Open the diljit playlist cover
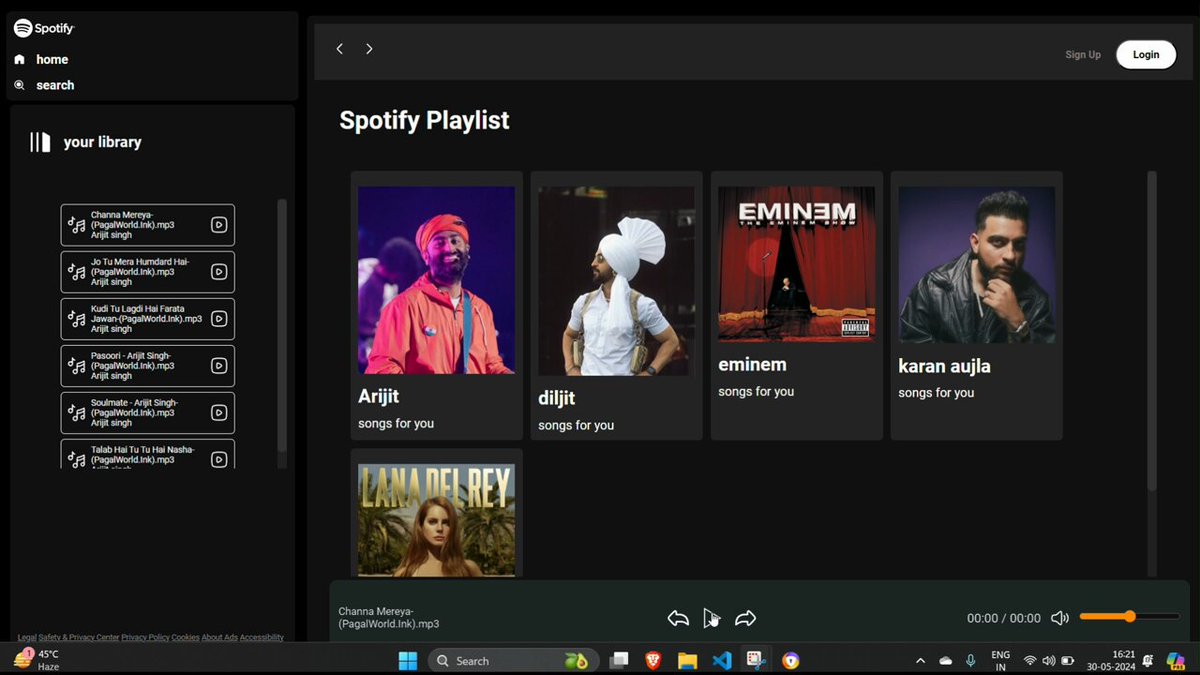 coord(617,281)
